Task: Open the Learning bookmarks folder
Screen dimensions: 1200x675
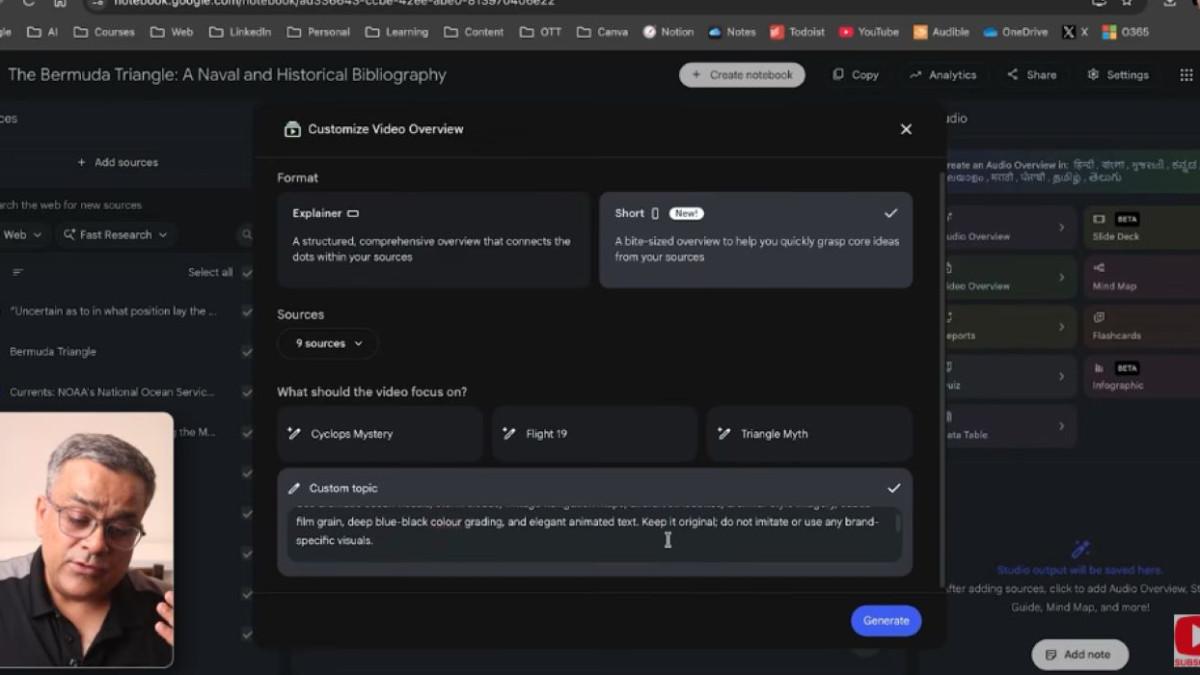Action: pyautogui.click(x=396, y=32)
